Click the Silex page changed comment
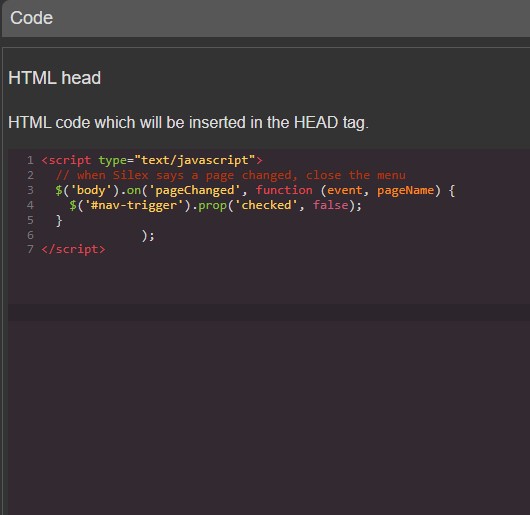 (231, 175)
